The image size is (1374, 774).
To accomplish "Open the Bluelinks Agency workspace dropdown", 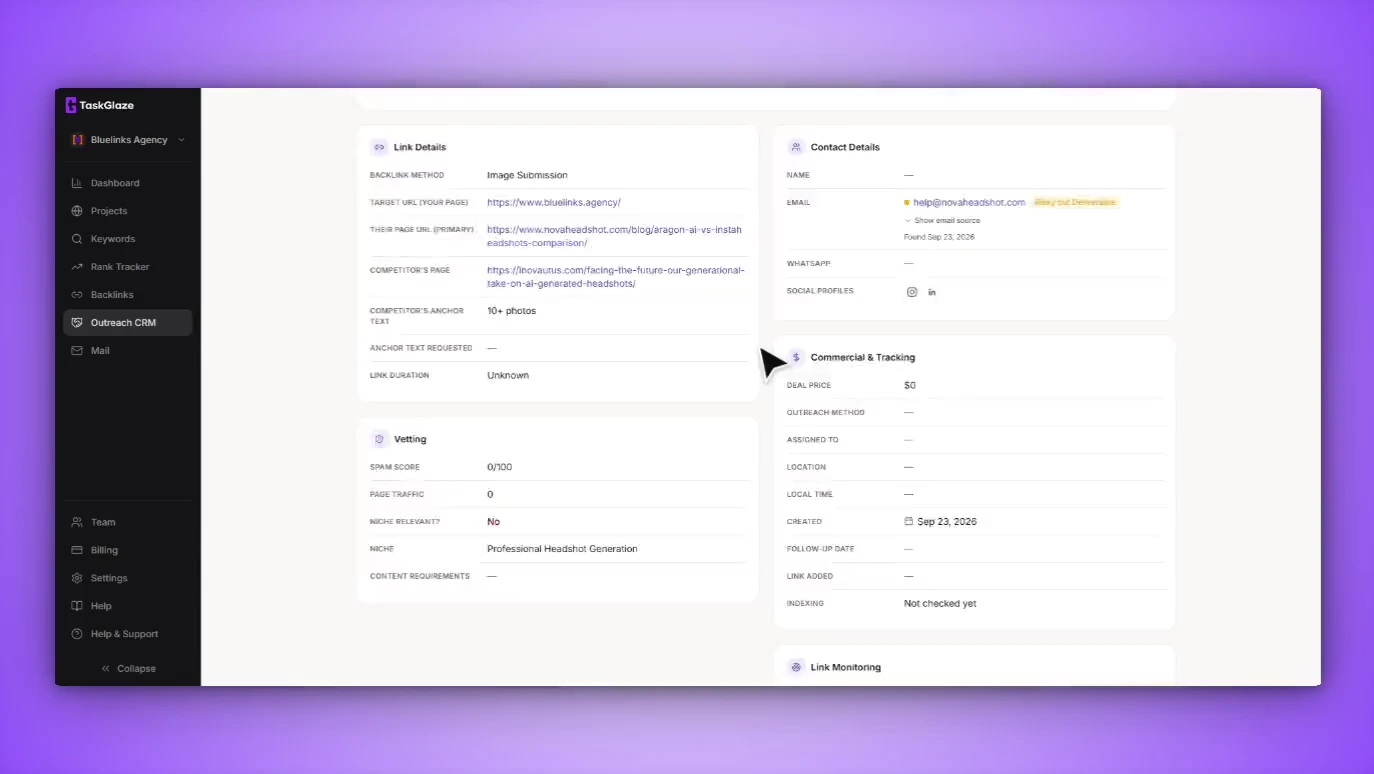I will (x=127, y=140).
